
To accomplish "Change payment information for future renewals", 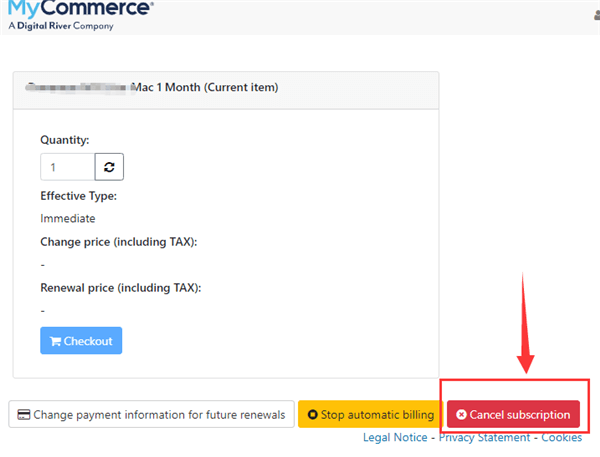I will (x=150, y=415).
